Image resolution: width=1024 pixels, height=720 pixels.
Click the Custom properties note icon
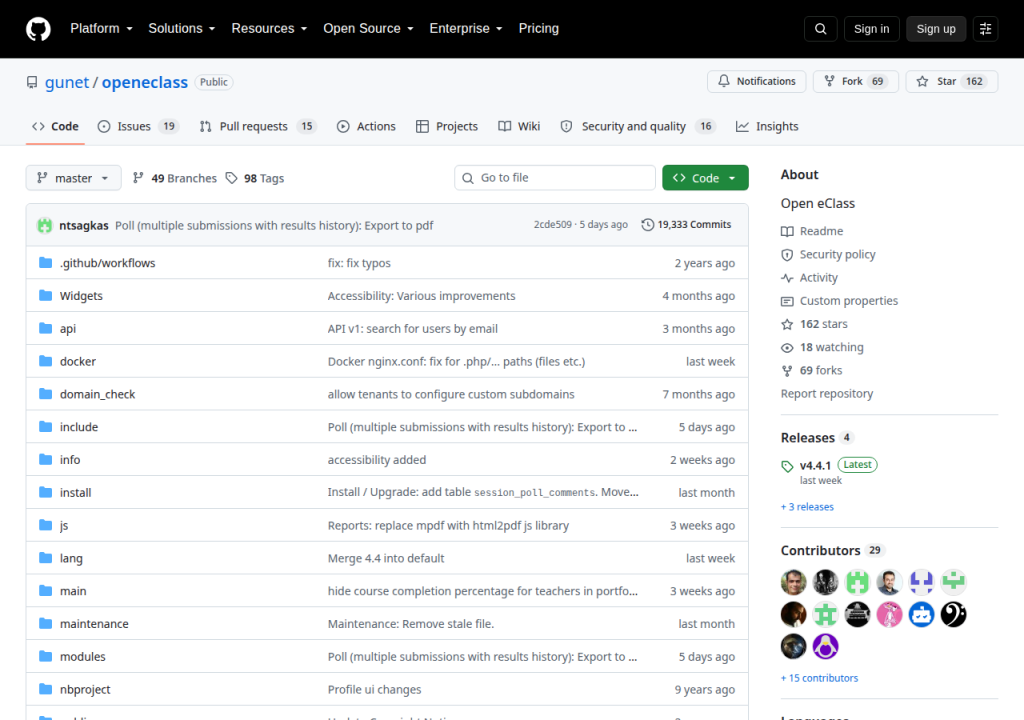point(787,301)
